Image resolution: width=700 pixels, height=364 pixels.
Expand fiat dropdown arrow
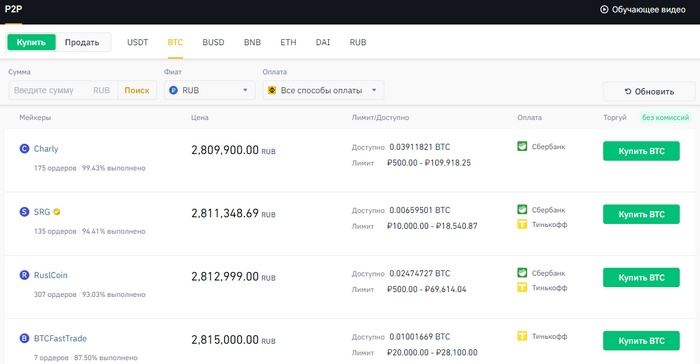(245, 90)
